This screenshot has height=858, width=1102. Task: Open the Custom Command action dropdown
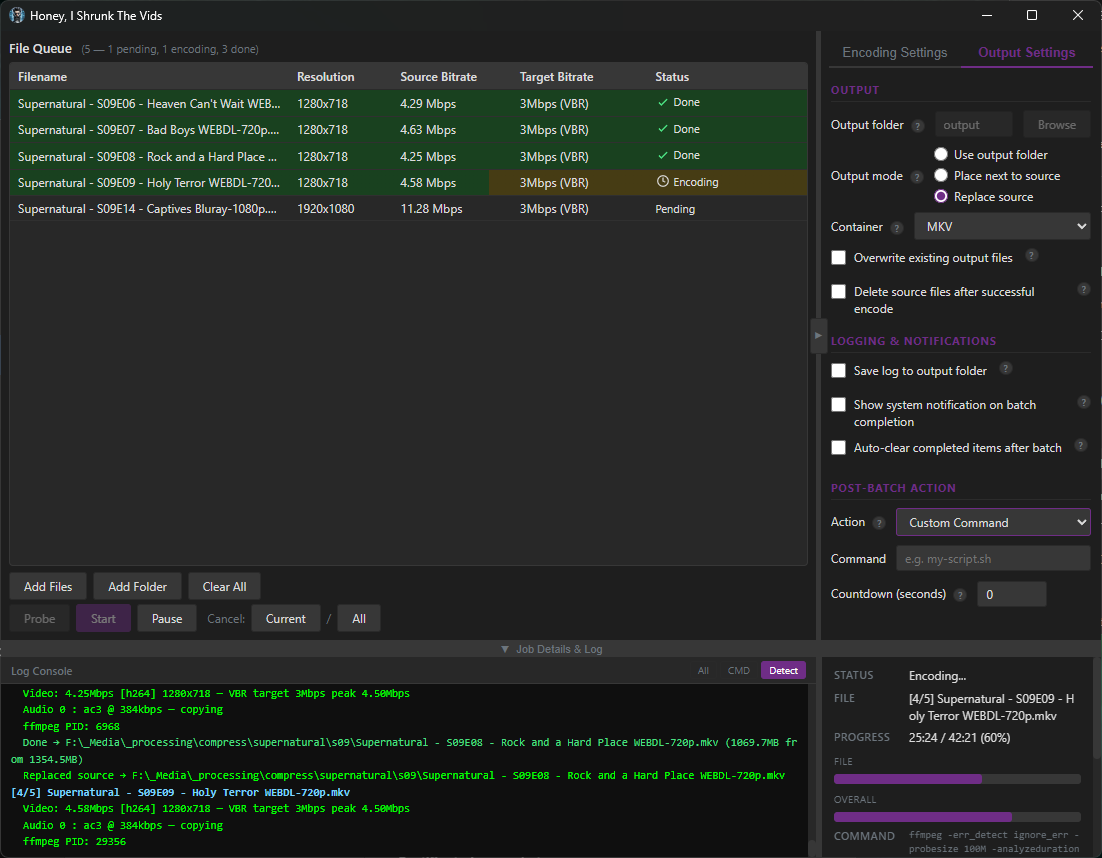[x=992, y=523]
